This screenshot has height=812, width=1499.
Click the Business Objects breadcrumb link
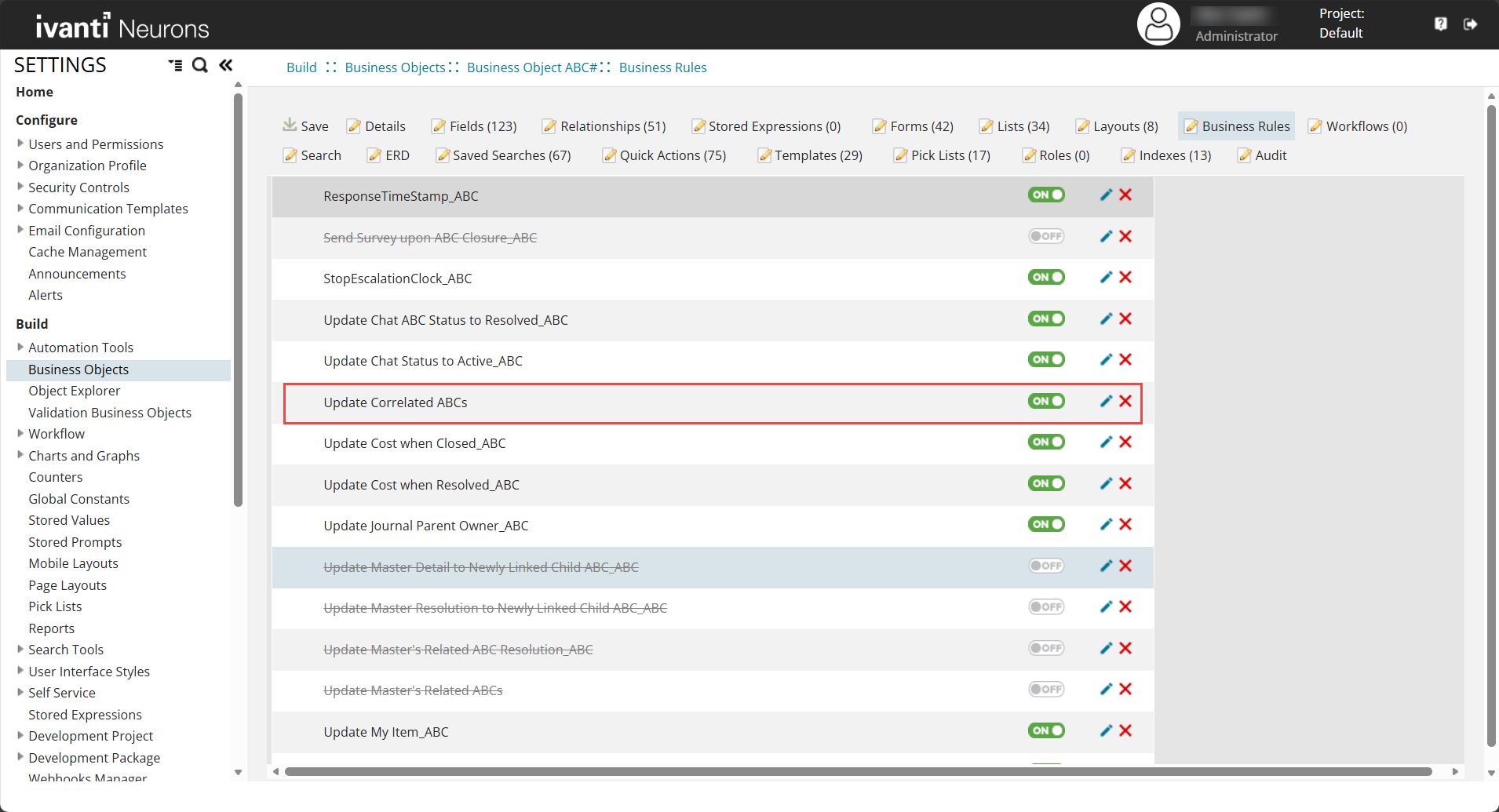pyautogui.click(x=395, y=67)
